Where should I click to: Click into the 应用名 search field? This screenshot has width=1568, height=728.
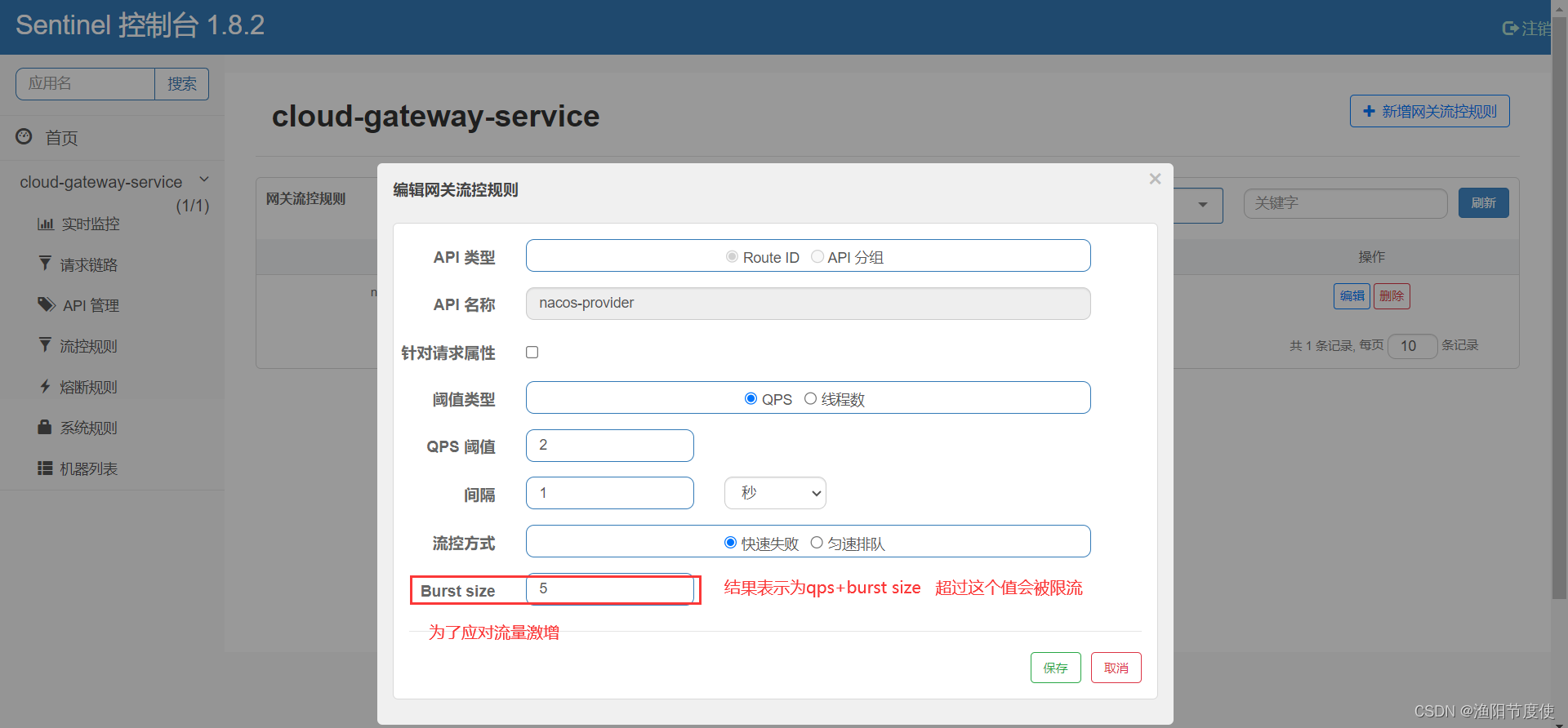(x=85, y=84)
